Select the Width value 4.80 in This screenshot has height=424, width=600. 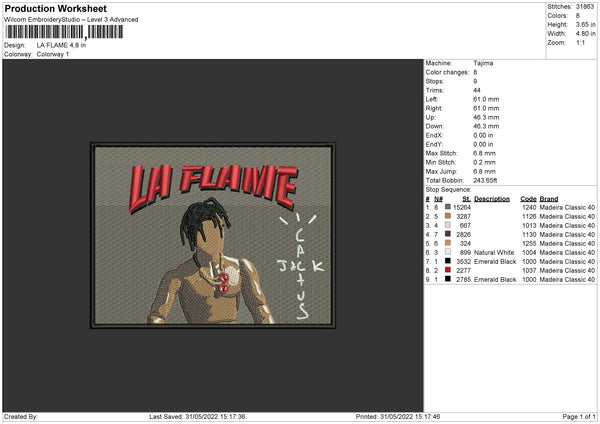pyautogui.click(x=585, y=34)
